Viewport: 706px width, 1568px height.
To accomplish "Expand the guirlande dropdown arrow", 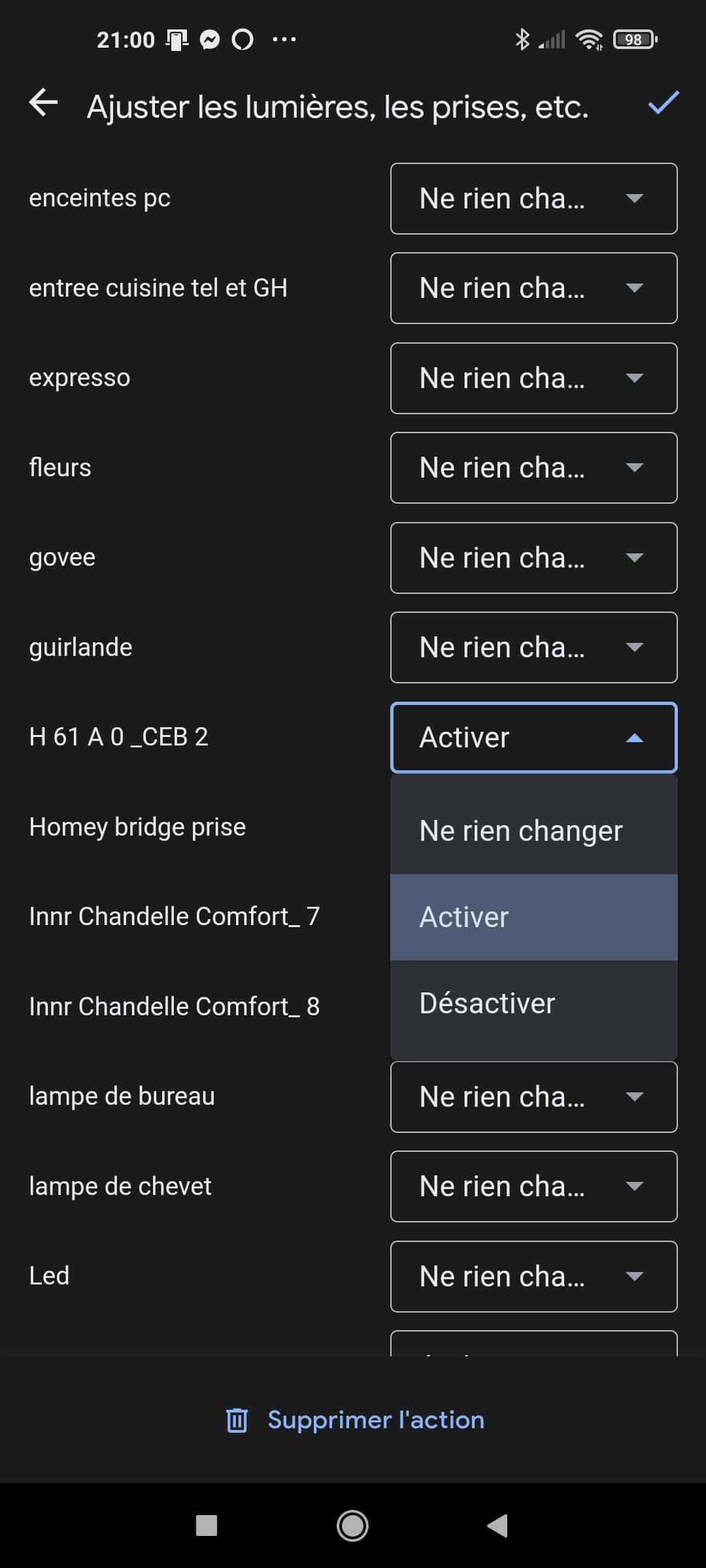I will pos(634,647).
